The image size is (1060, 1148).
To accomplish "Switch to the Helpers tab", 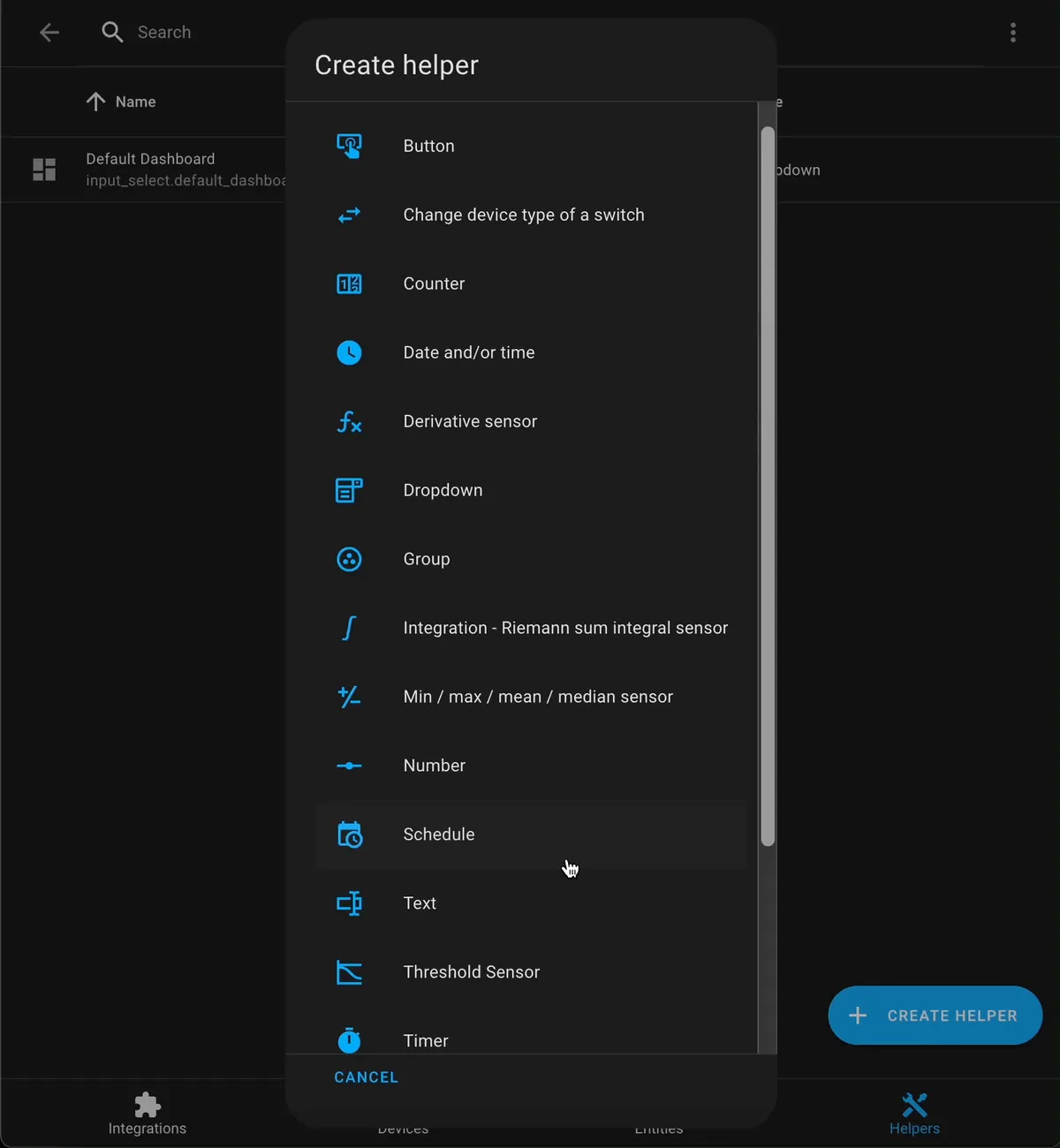I will coord(914,1114).
